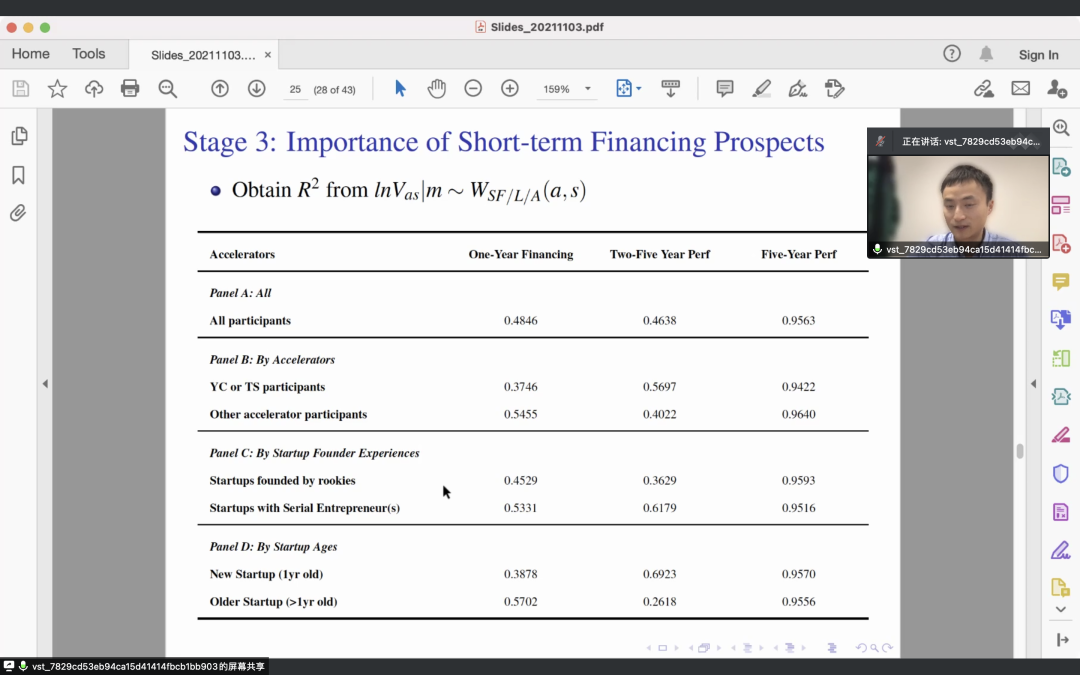Collapse the left navigation pane arrow
This screenshot has width=1080, height=675.
click(44, 384)
